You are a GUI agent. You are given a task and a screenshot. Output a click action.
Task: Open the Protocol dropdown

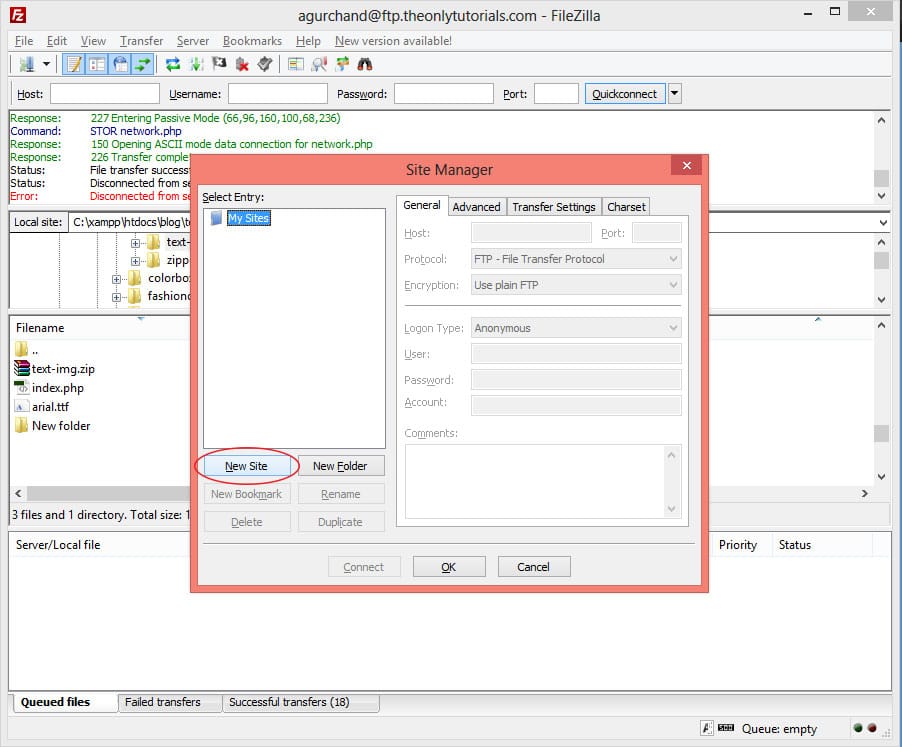[576, 259]
